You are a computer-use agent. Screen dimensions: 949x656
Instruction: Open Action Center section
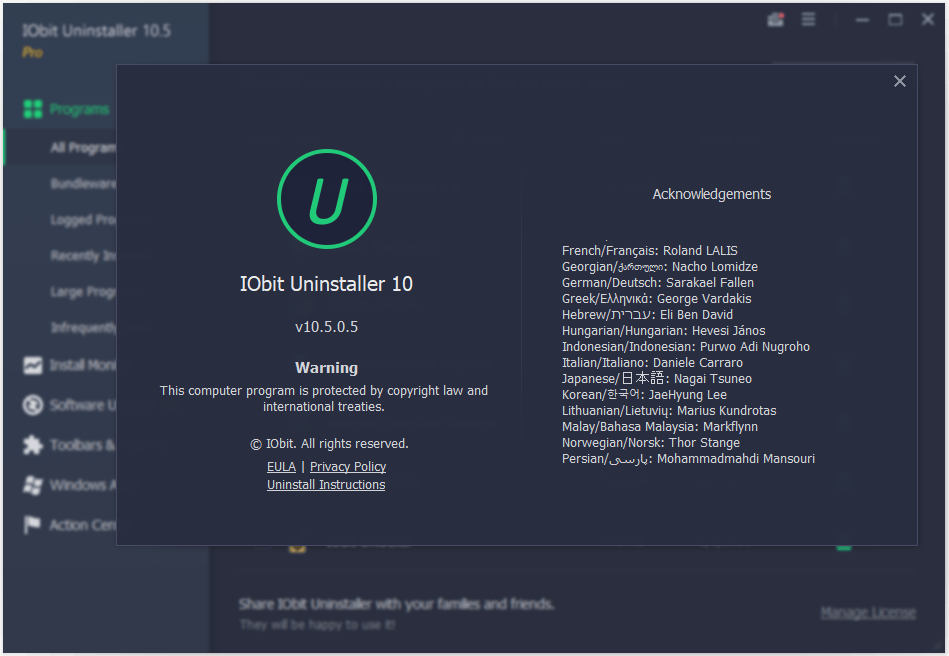tap(83, 525)
